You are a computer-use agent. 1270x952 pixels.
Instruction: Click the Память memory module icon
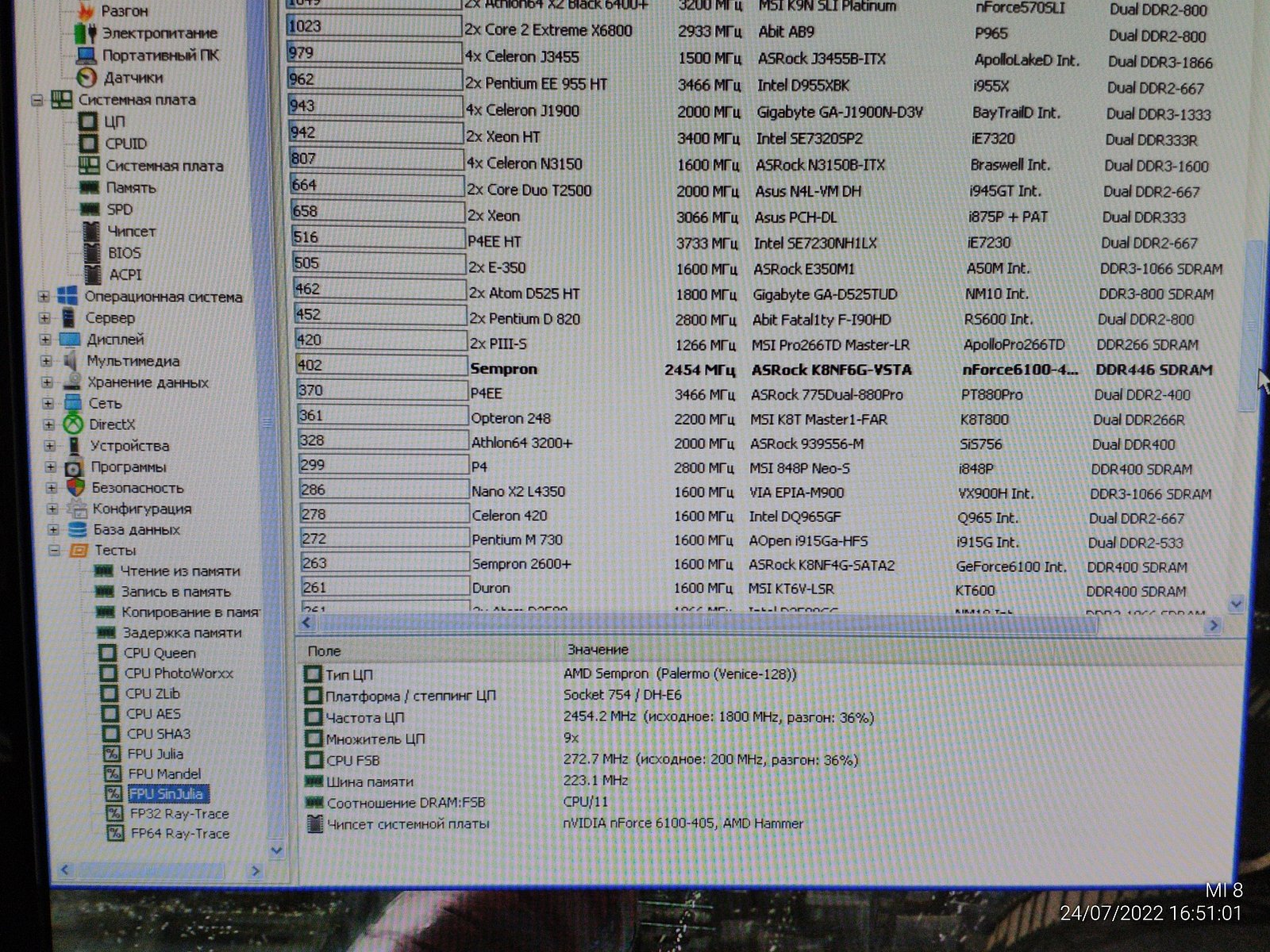[90, 188]
